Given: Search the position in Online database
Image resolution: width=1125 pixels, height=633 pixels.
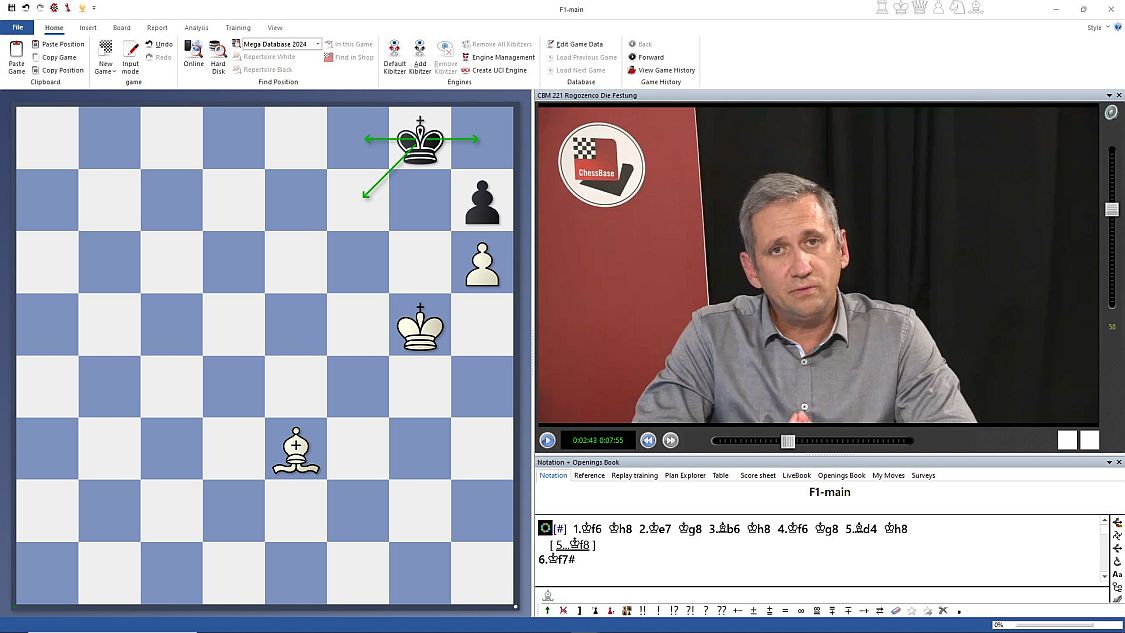Looking at the screenshot, I should pos(193,54).
